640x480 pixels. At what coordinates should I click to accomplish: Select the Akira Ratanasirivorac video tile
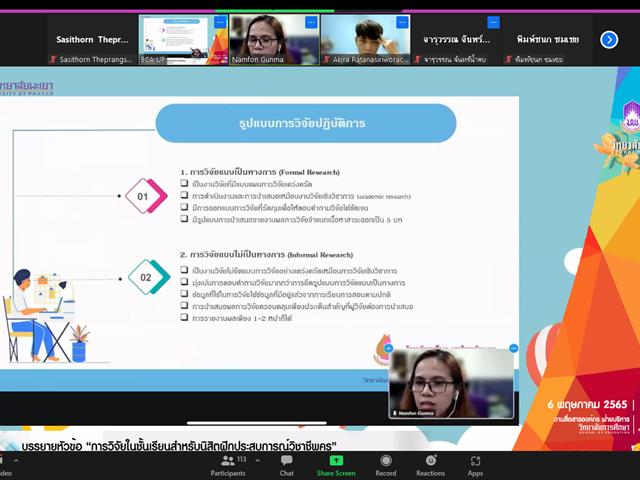tap(365, 40)
